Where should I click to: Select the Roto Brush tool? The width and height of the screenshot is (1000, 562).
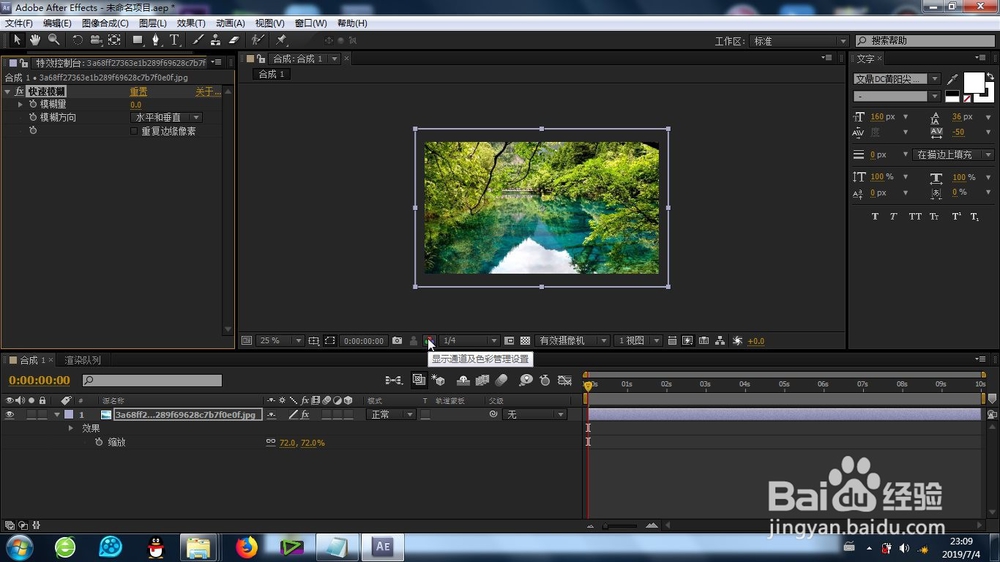[x=257, y=40]
